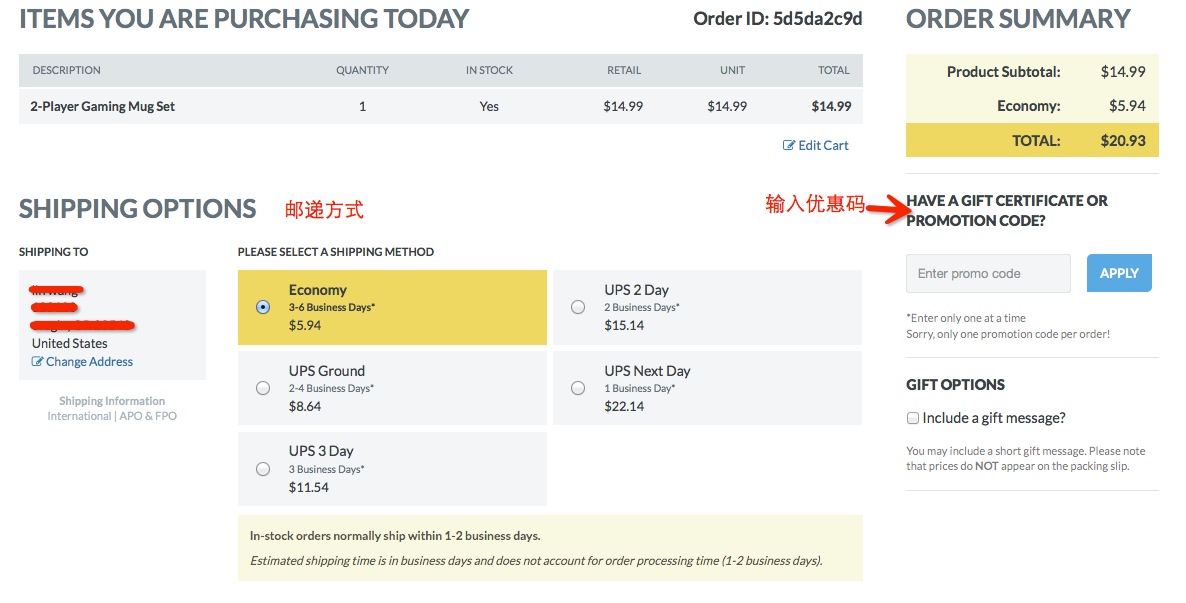Click the Change Address link
Image resolution: width=1186 pixels, height=603 pixels.
(x=89, y=362)
